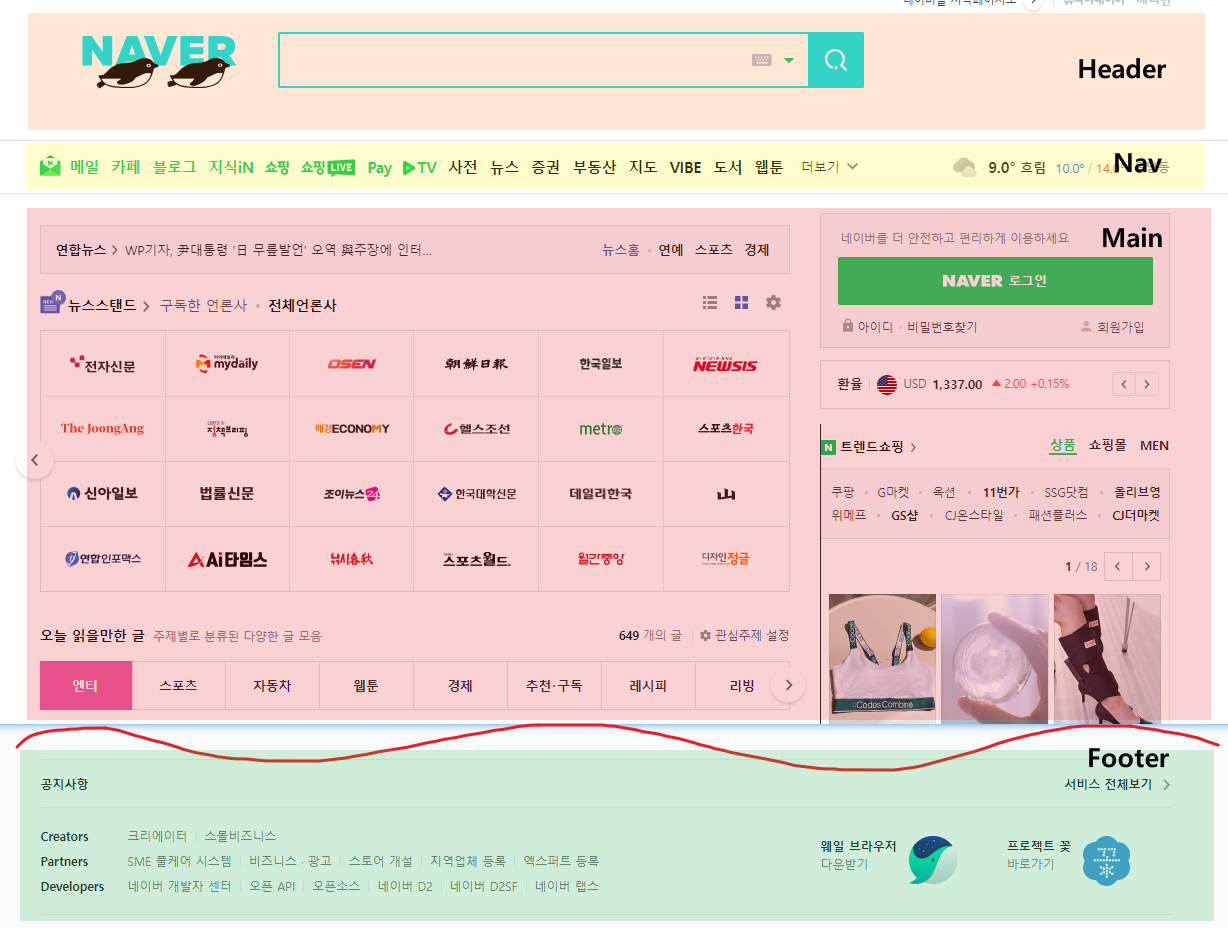Image resolution: width=1228 pixels, height=928 pixels.
Task: Switch trend shopping to 쇼핑몰 tab
Action: (1108, 446)
